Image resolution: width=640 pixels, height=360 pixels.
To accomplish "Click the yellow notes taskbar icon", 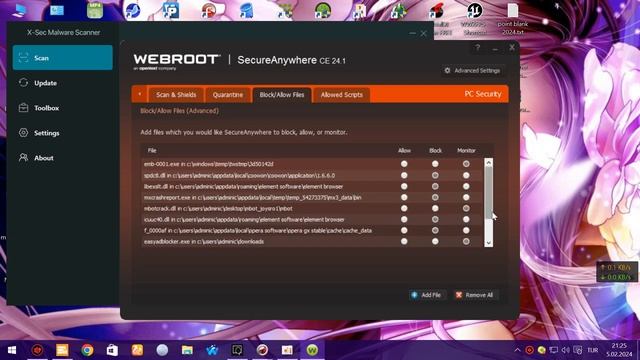I will point(62,350).
